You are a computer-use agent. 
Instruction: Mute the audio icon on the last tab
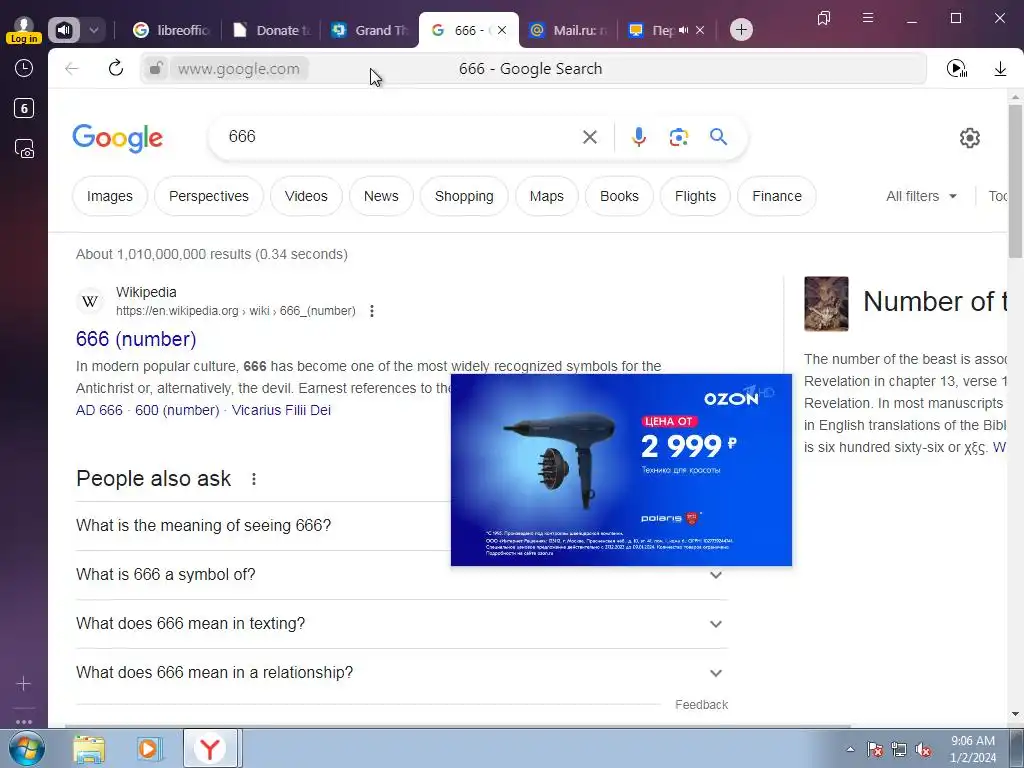tap(684, 30)
